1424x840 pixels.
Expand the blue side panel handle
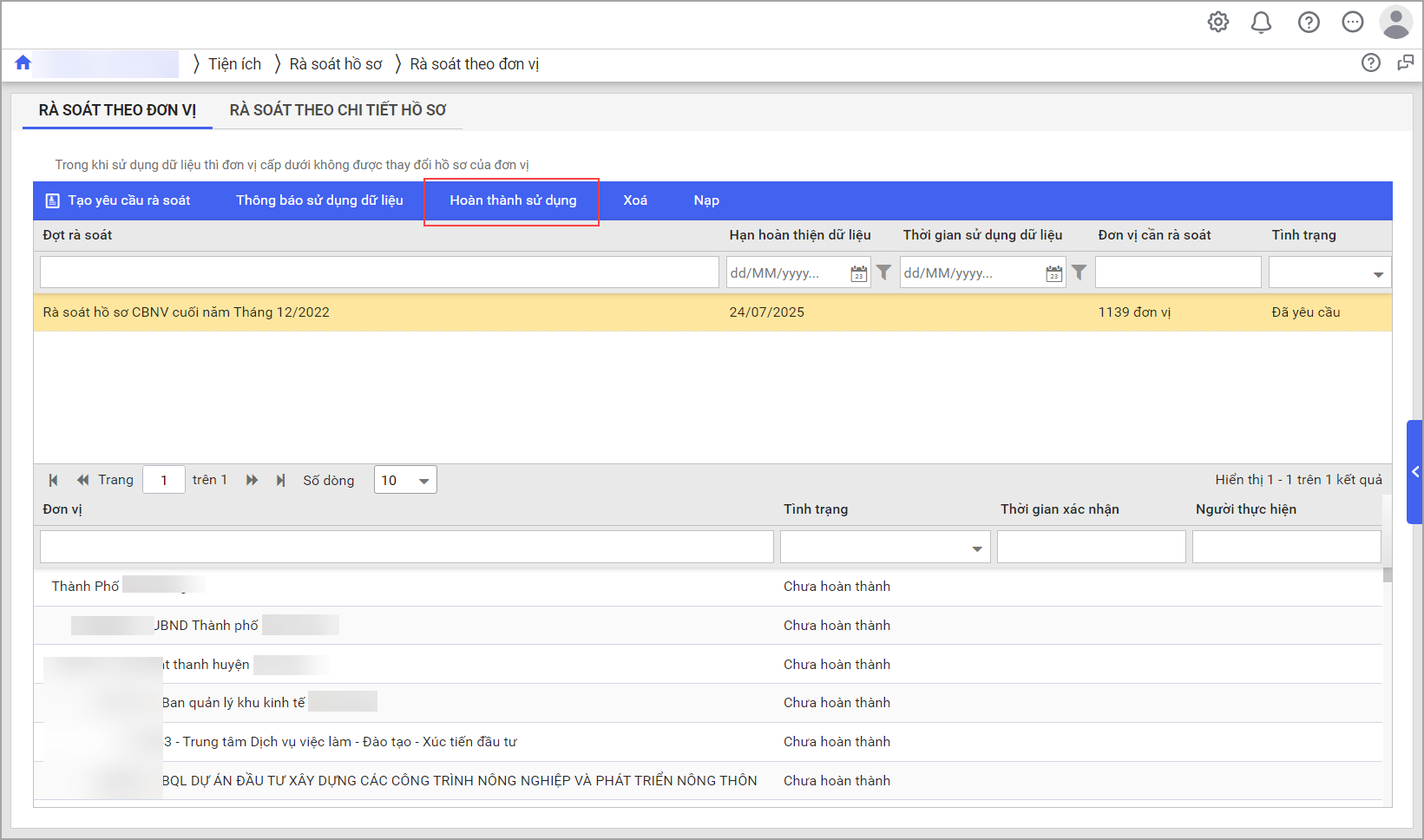tap(1414, 472)
